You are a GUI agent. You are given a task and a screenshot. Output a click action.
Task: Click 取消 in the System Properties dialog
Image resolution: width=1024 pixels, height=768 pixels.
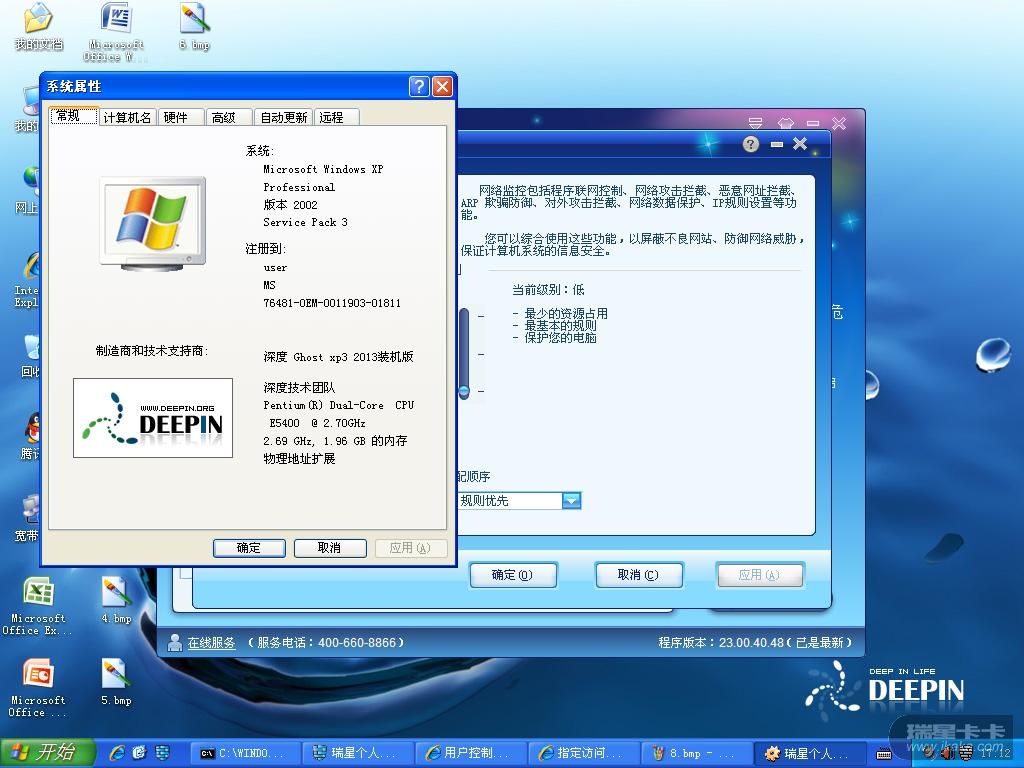330,548
